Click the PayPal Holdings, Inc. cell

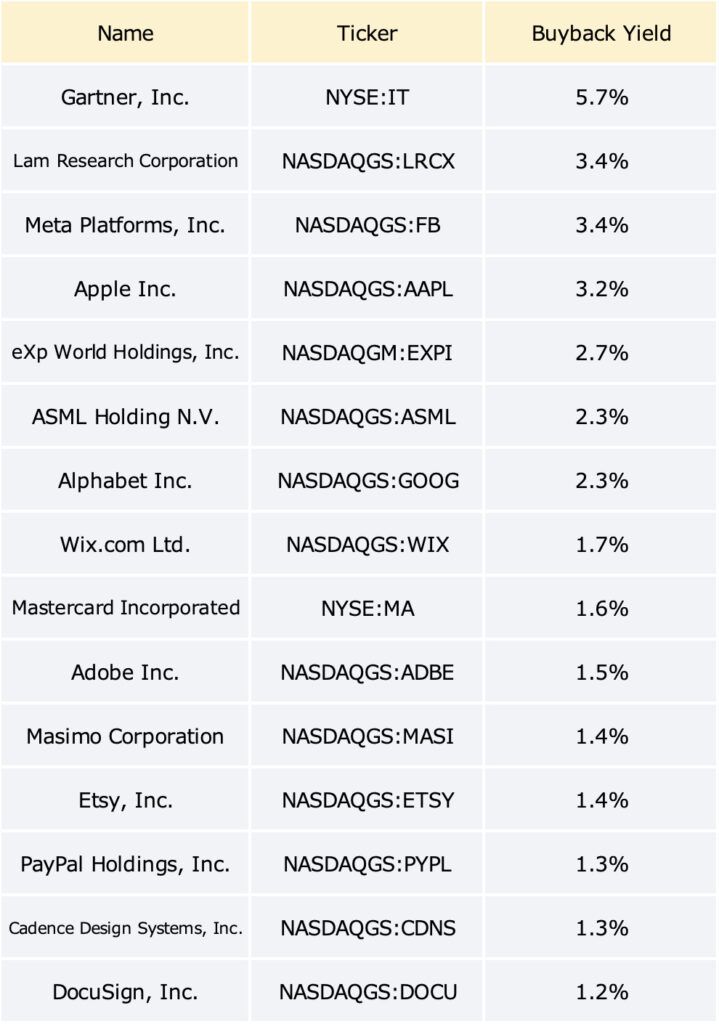(125, 864)
